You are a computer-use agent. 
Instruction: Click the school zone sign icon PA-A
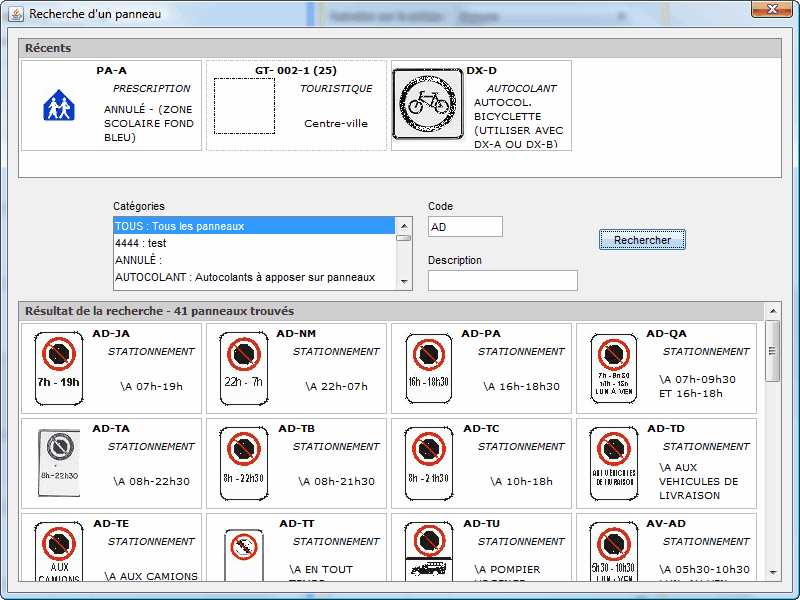pos(59,106)
